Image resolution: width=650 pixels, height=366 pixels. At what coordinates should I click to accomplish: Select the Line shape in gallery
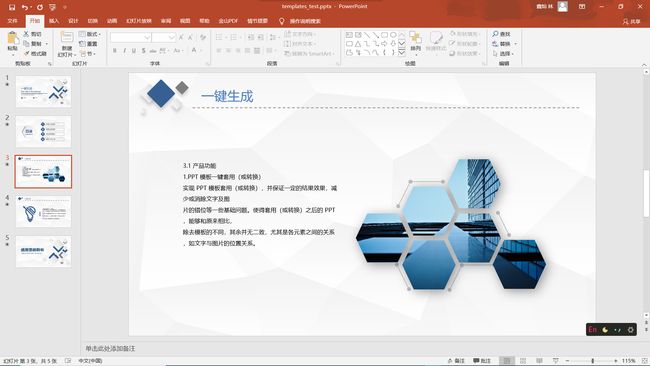point(367,35)
